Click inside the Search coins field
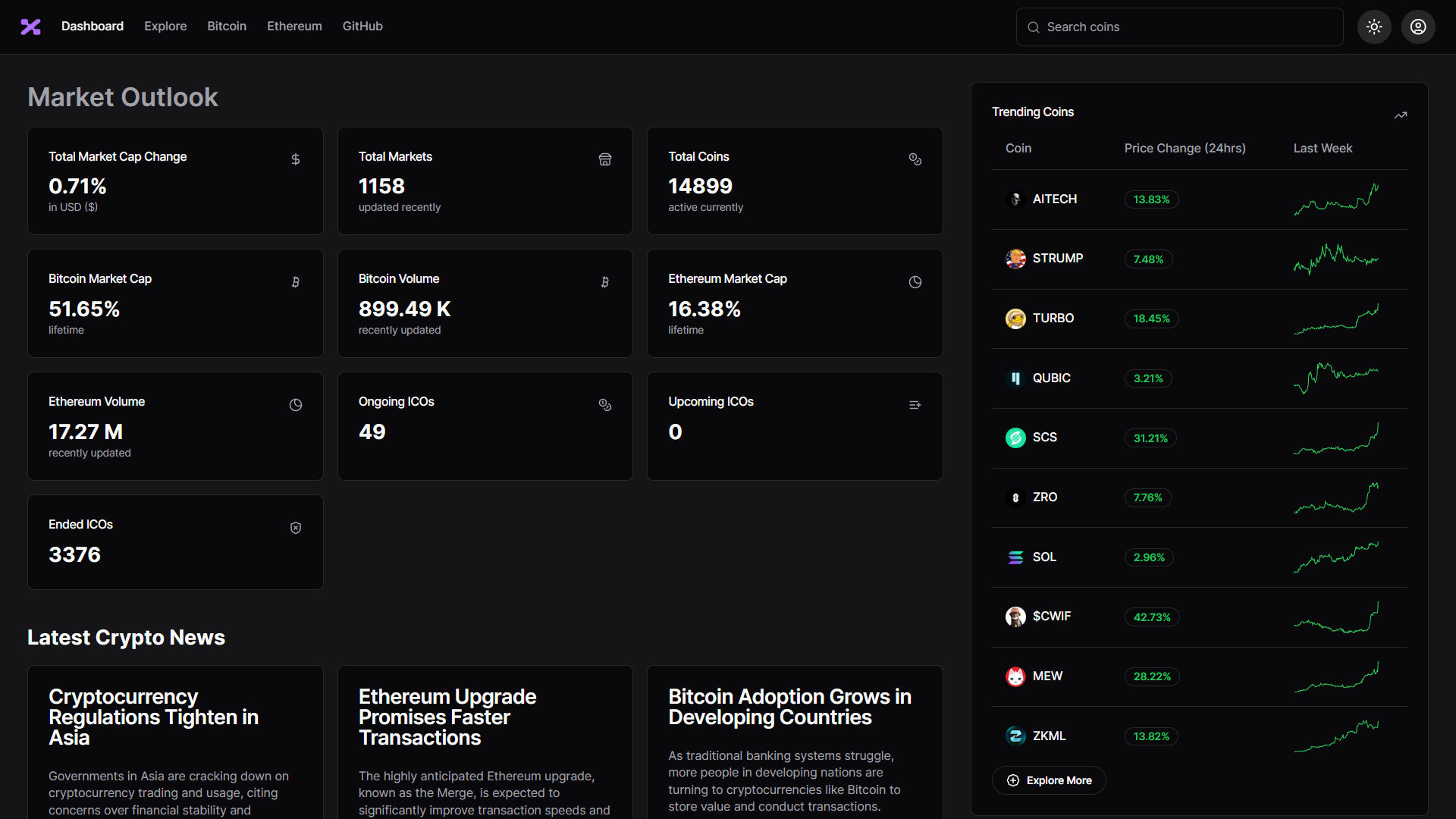Image resolution: width=1456 pixels, height=819 pixels. click(x=1175, y=27)
